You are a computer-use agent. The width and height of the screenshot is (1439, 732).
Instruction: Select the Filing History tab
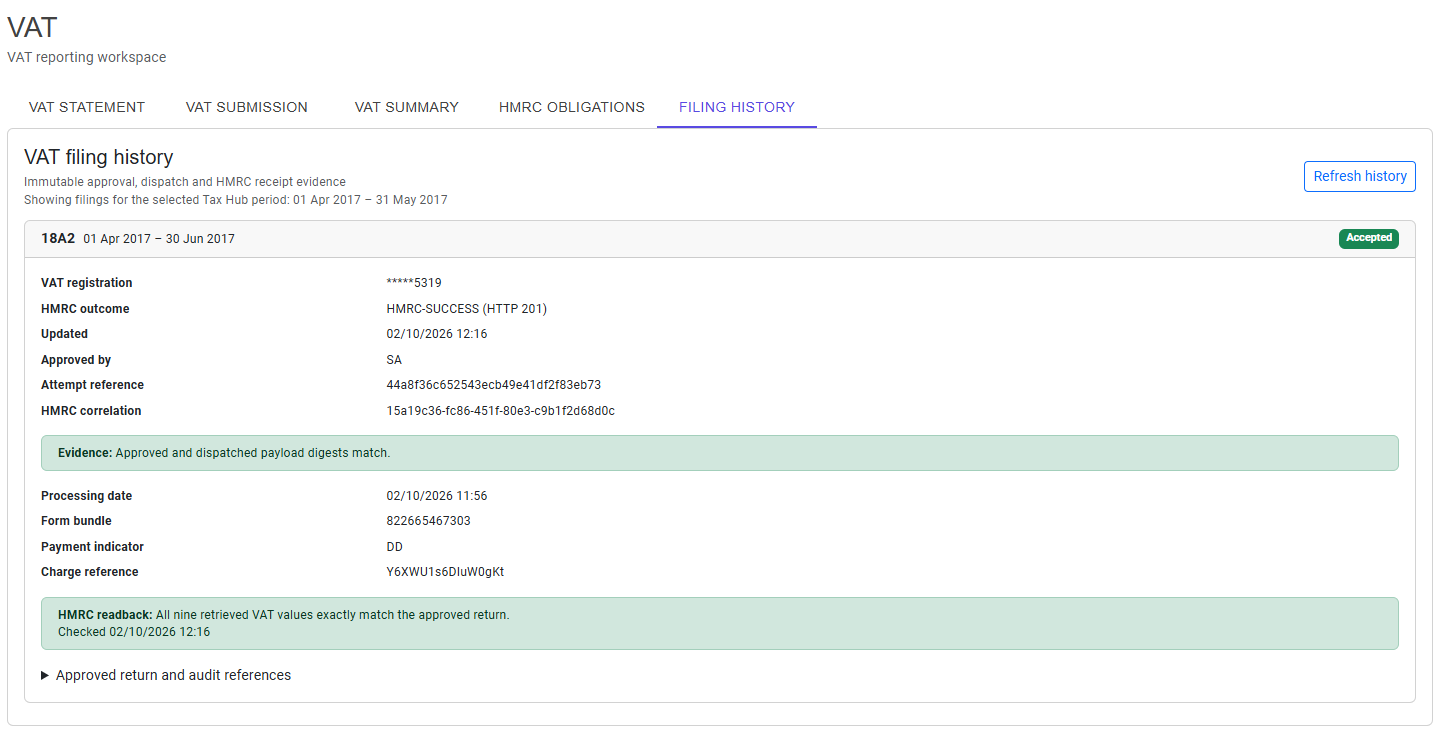[x=737, y=107]
